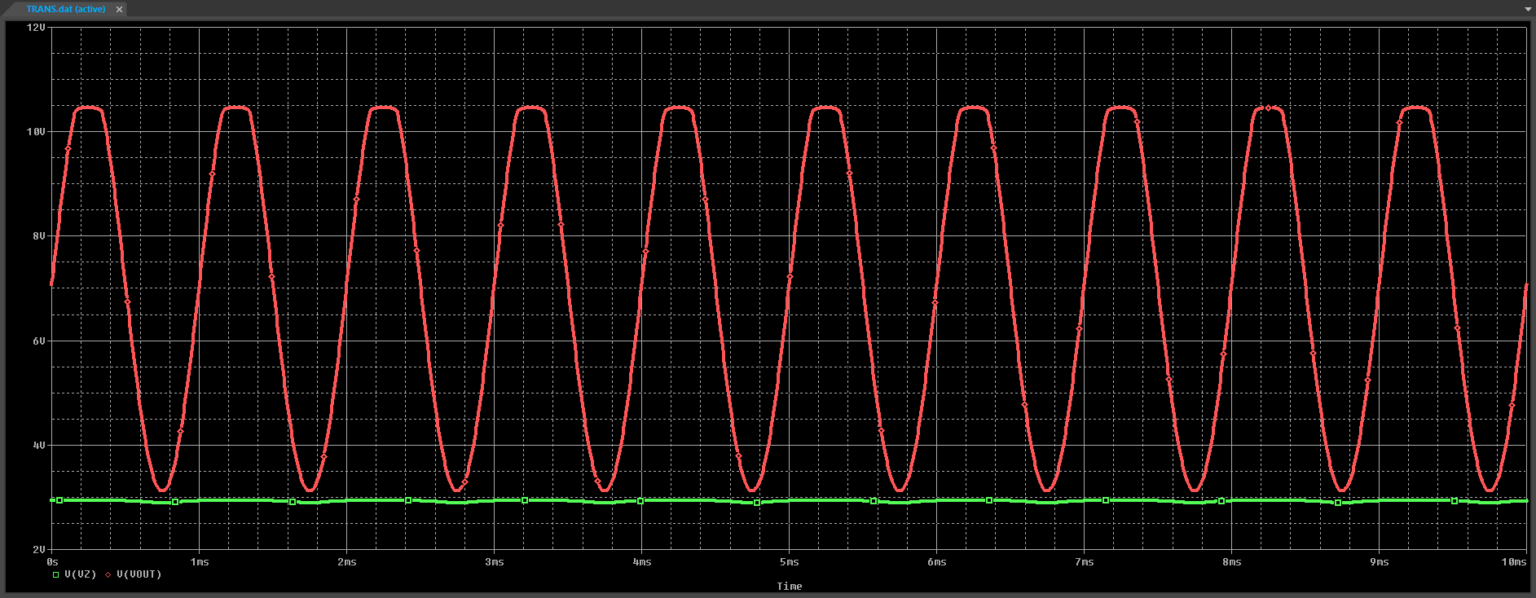The height and width of the screenshot is (598, 1536).
Task: Click a marker in the waveform trough near 4ms
Action: pyautogui.click(x=597, y=479)
